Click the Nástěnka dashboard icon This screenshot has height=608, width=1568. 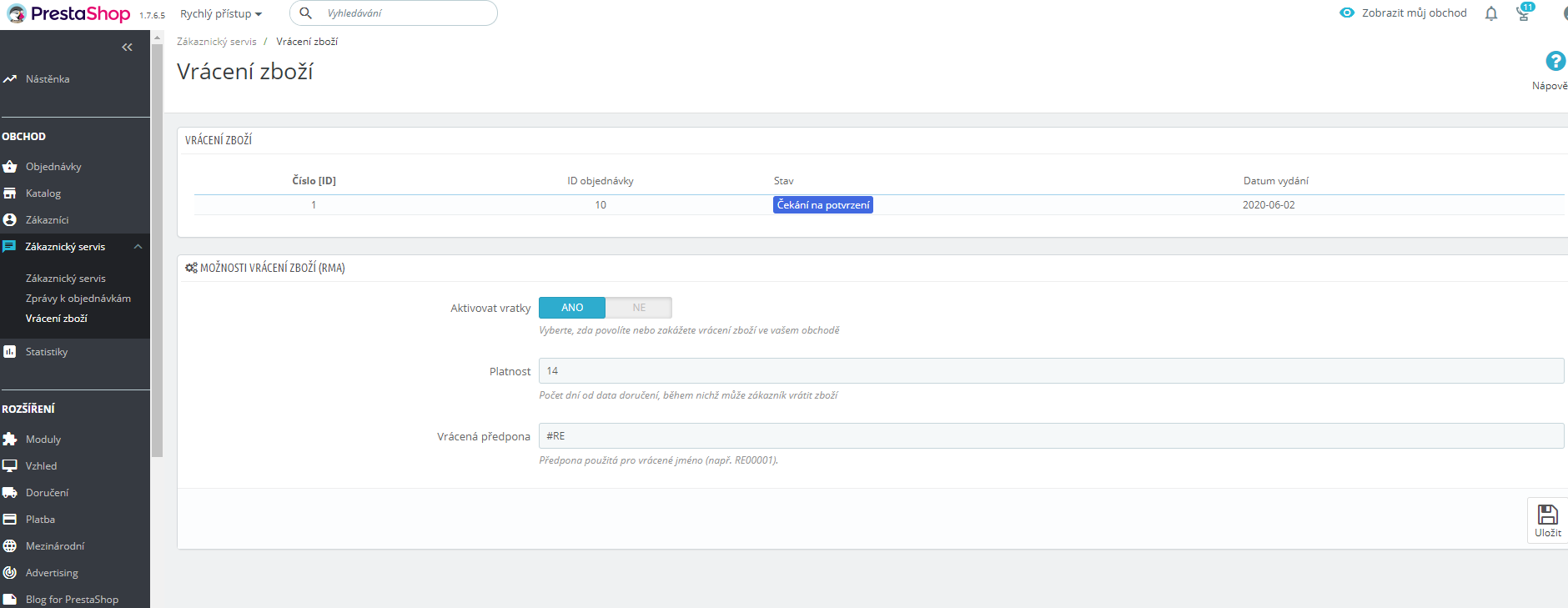pos(10,79)
